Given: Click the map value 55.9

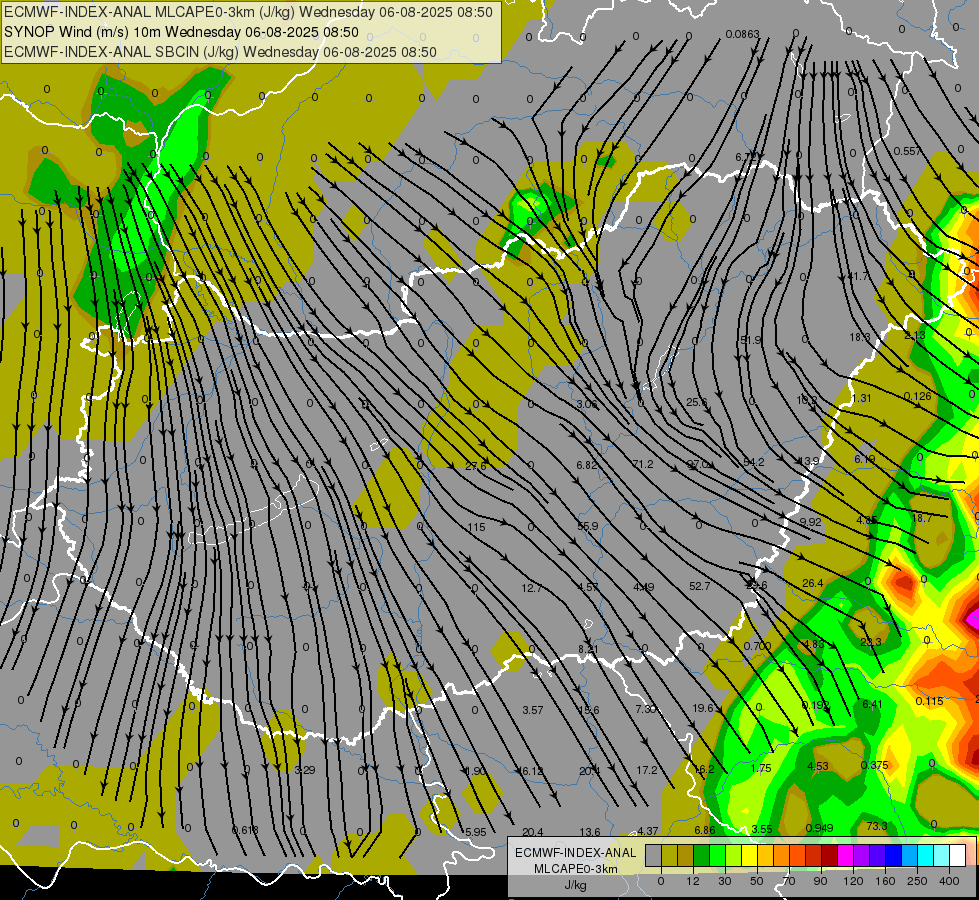Looking at the screenshot, I should [x=588, y=527].
